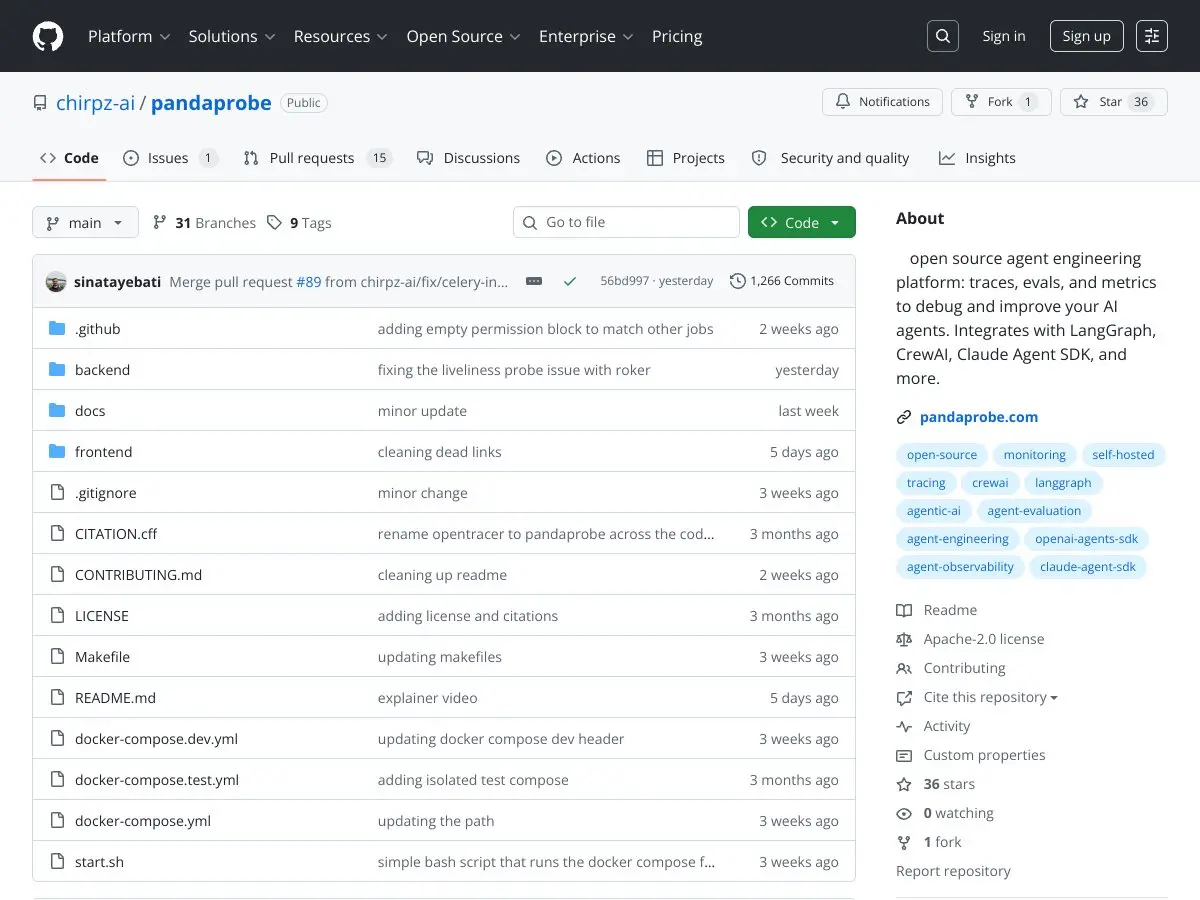The height and width of the screenshot is (900, 1200).
Task: Click the commit details ellipsis icon
Action: click(534, 281)
